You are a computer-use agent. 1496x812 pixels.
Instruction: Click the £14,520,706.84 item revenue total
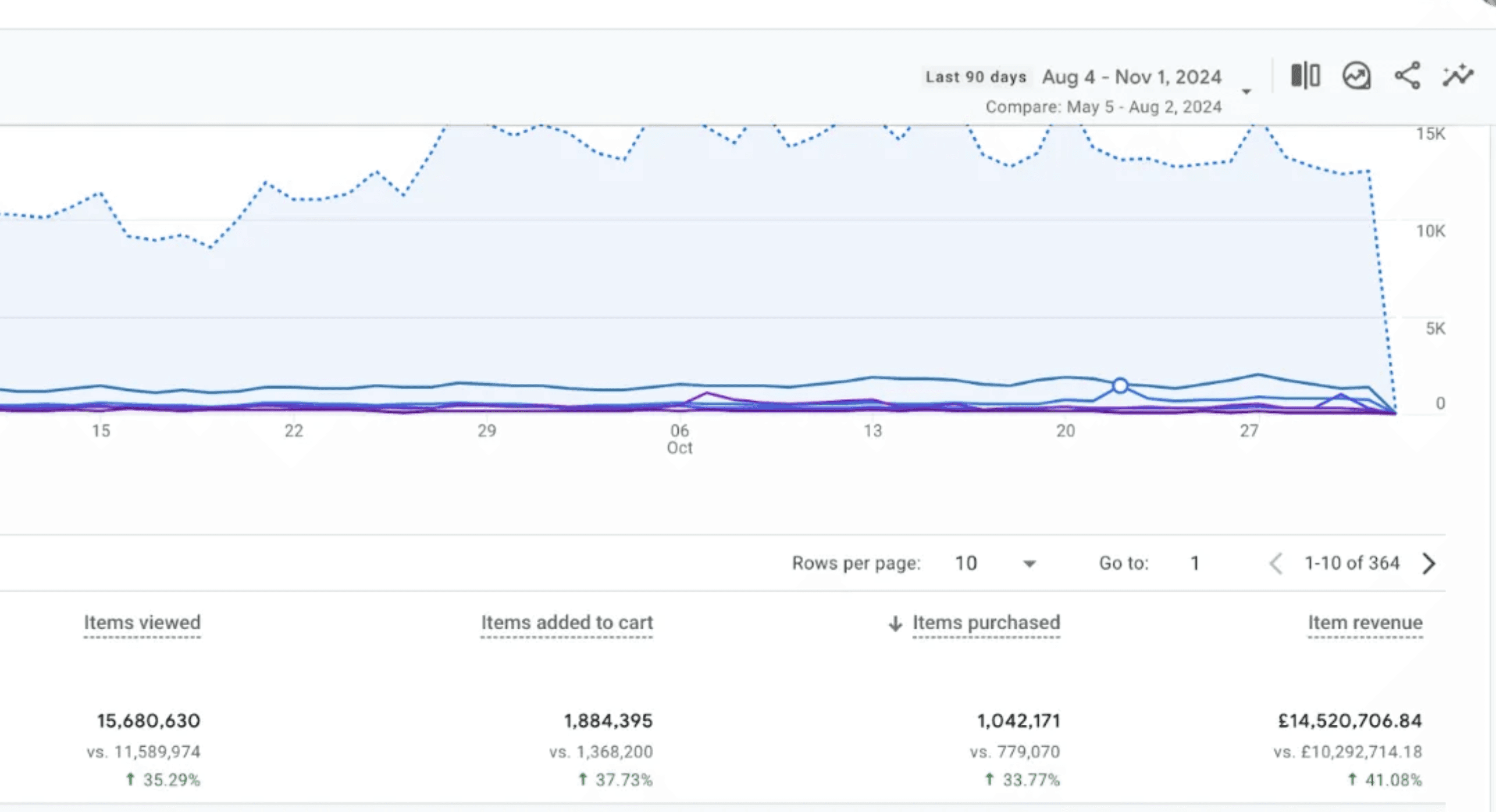click(x=1349, y=721)
